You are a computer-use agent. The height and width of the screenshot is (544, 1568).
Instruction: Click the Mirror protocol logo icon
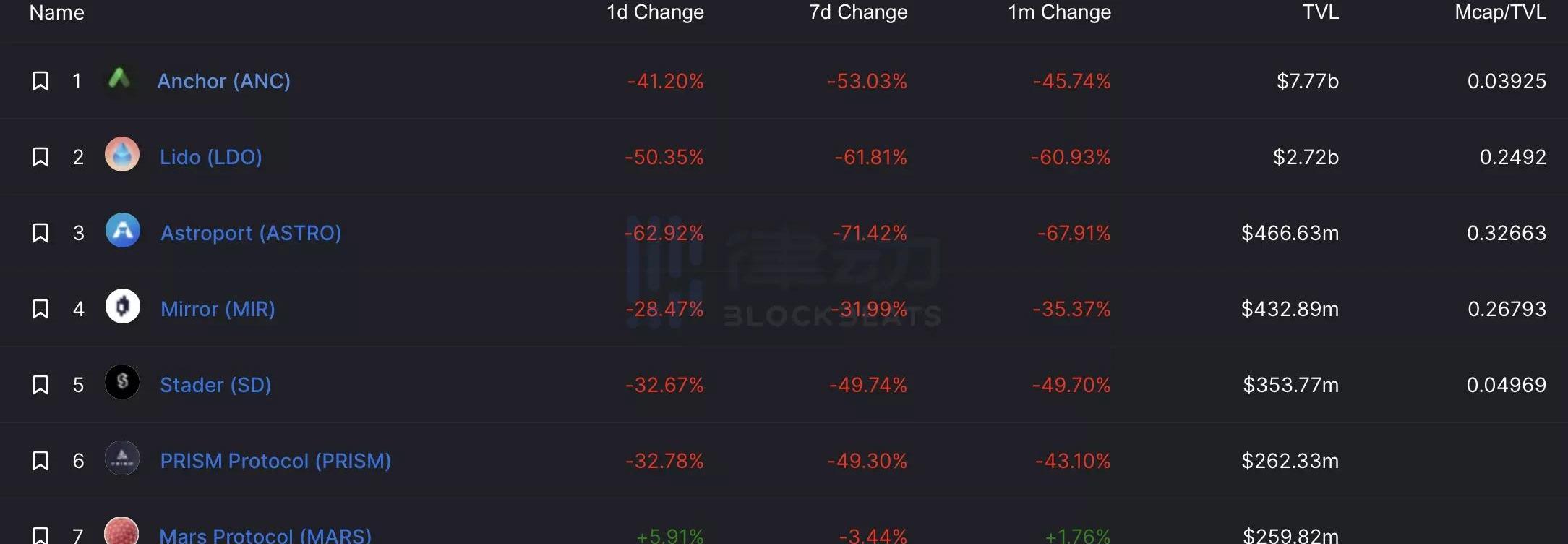(123, 307)
